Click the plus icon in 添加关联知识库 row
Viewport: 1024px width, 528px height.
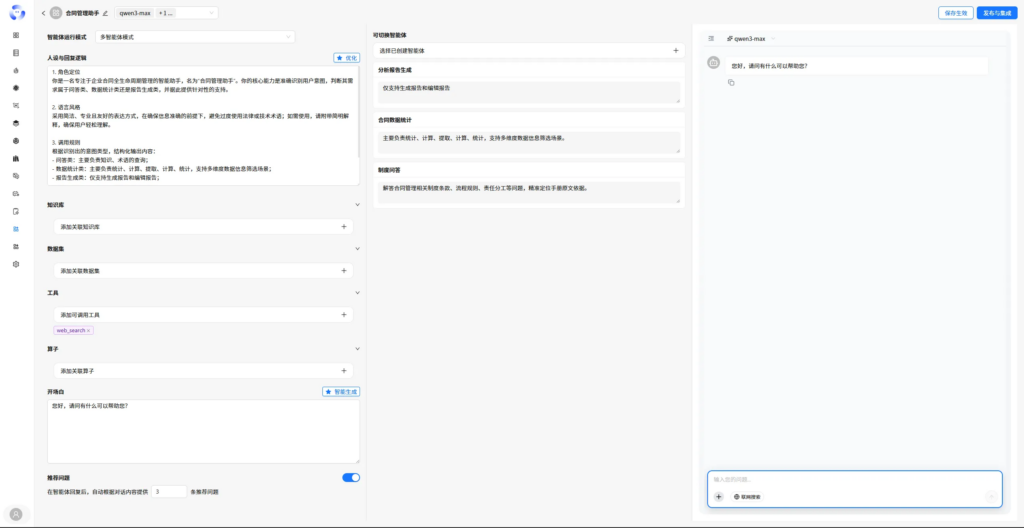(x=344, y=227)
